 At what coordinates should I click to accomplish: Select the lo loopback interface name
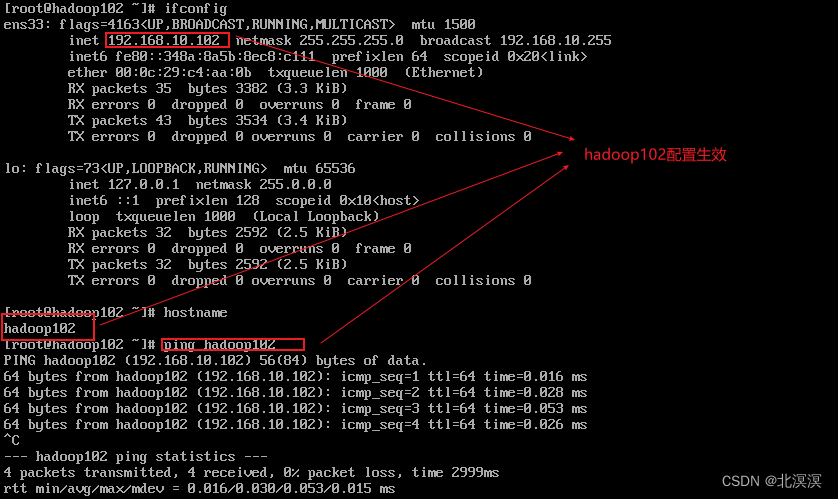(x=12, y=168)
